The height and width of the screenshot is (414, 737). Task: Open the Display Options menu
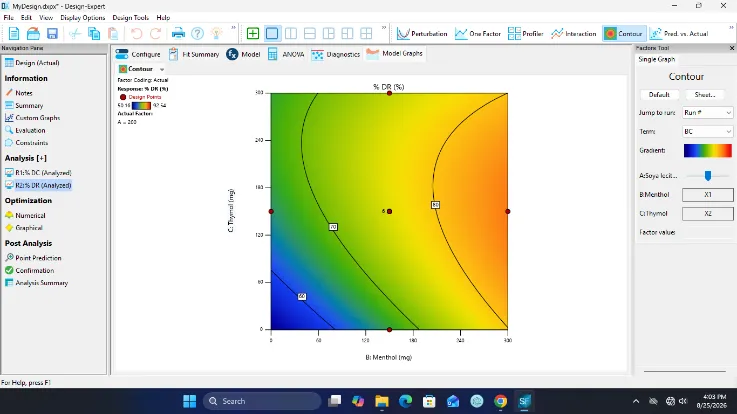coord(83,17)
